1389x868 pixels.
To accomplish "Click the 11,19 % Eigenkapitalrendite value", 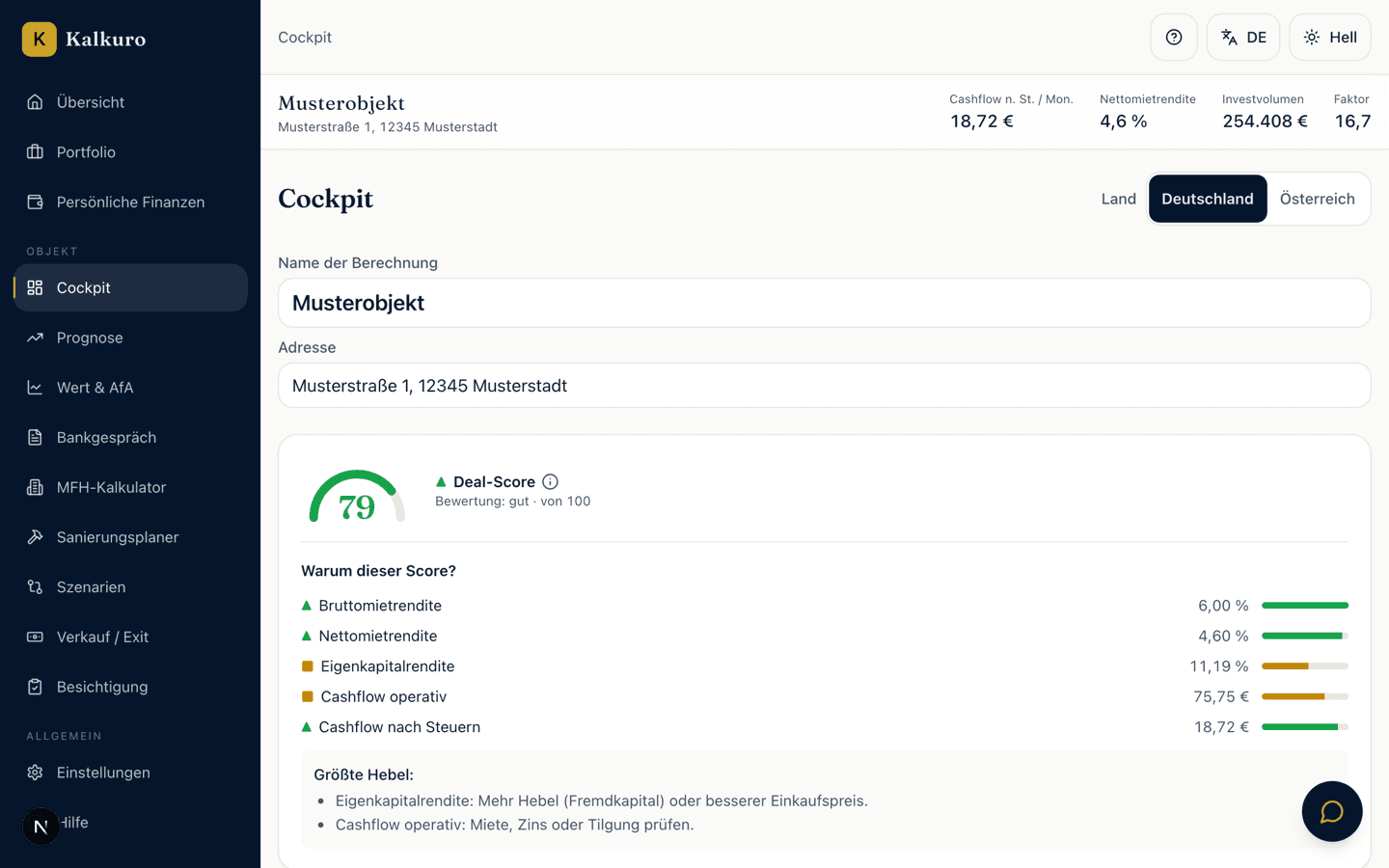I will [x=1219, y=666].
